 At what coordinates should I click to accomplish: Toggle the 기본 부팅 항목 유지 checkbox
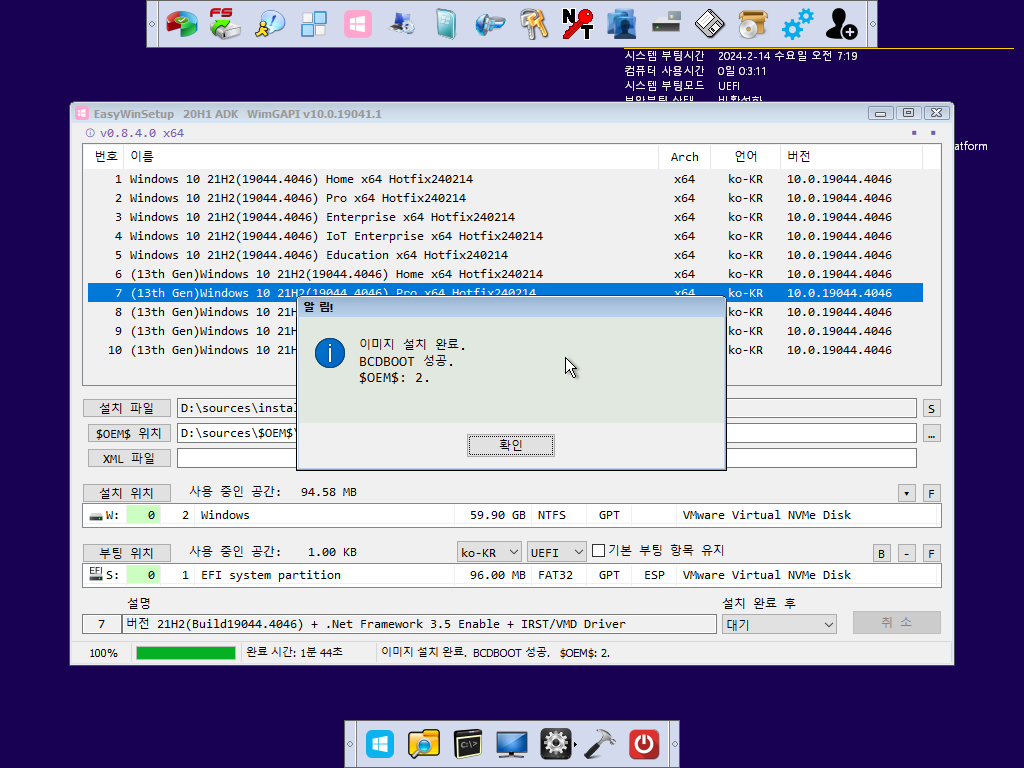[598, 551]
